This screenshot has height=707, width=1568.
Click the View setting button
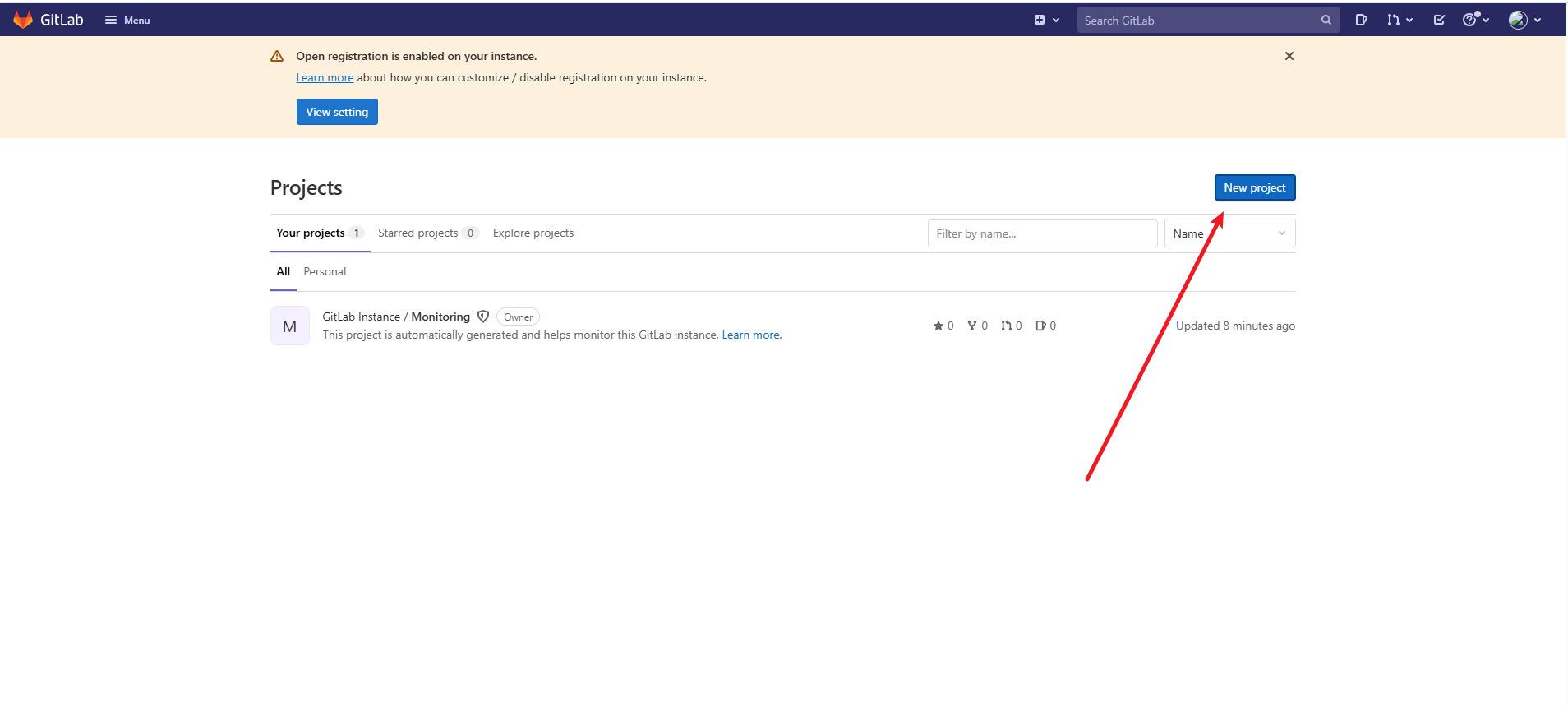point(337,112)
